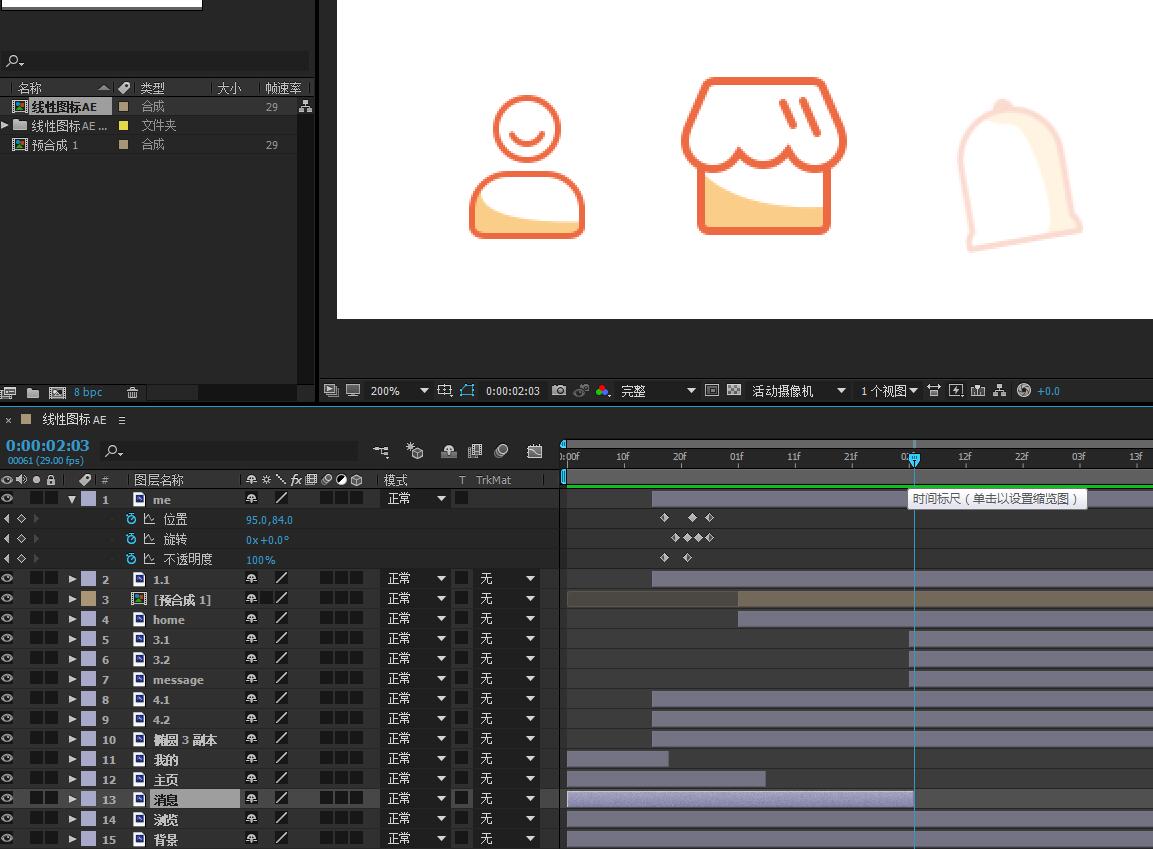Open the Graph Editor in the timeline

[535, 452]
